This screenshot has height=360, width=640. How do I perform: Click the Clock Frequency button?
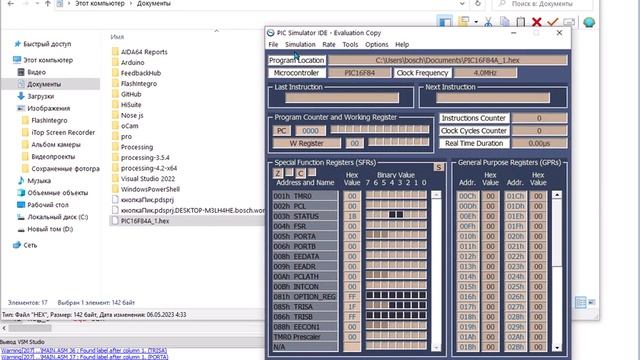tap(422, 73)
